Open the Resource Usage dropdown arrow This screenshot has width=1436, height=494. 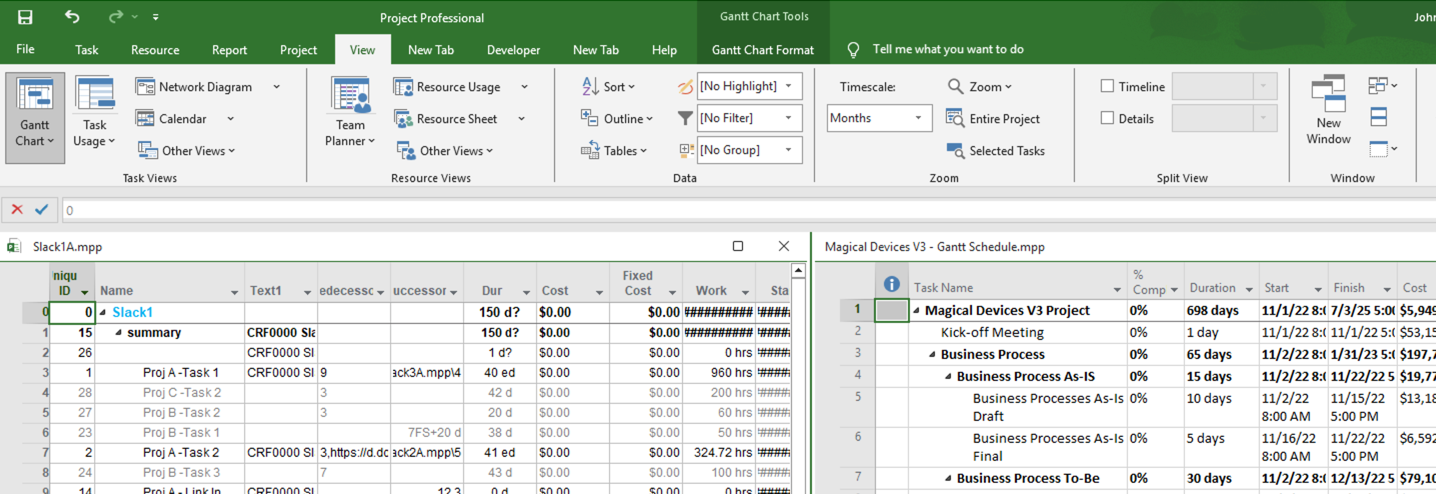click(524, 87)
